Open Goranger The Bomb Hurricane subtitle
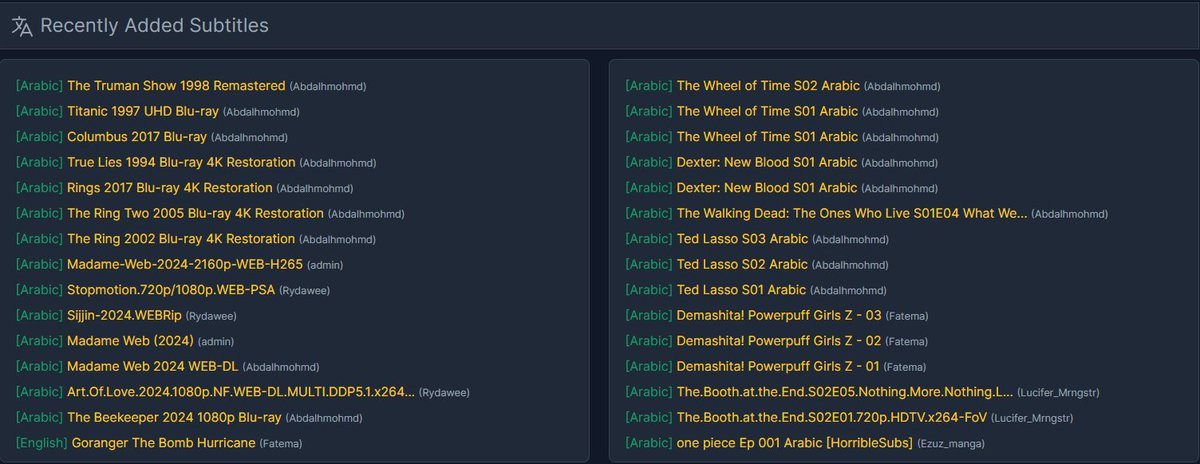Viewport: 1200px width, 464px height. (163, 443)
